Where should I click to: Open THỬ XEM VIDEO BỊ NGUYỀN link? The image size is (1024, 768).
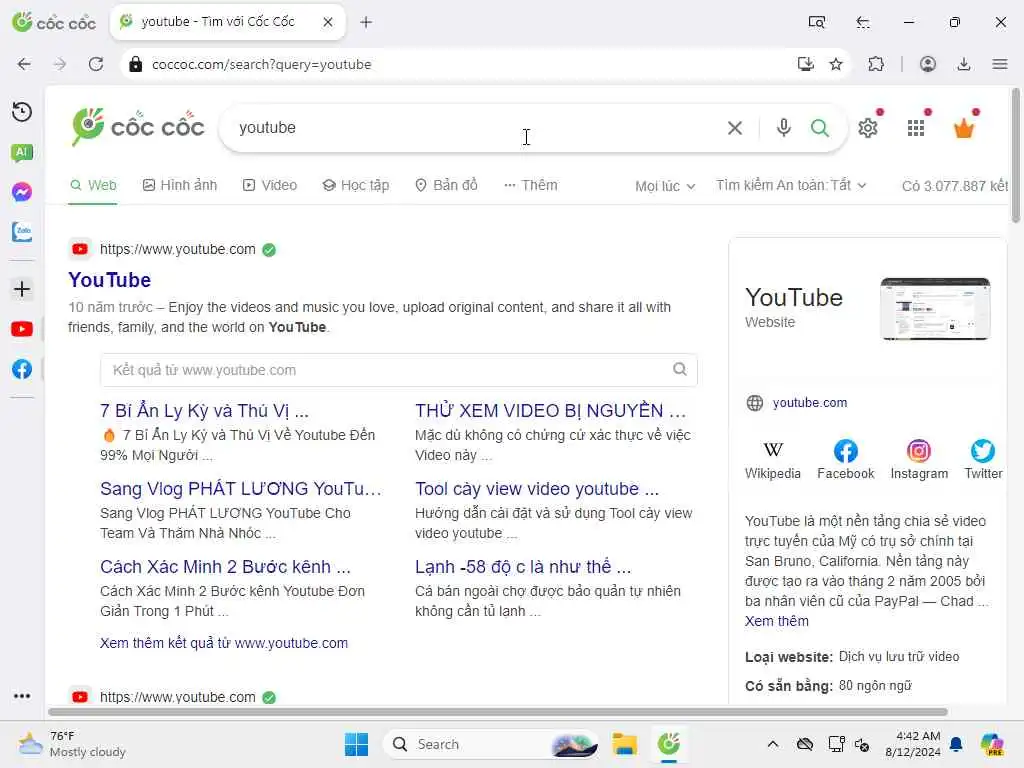(551, 411)
